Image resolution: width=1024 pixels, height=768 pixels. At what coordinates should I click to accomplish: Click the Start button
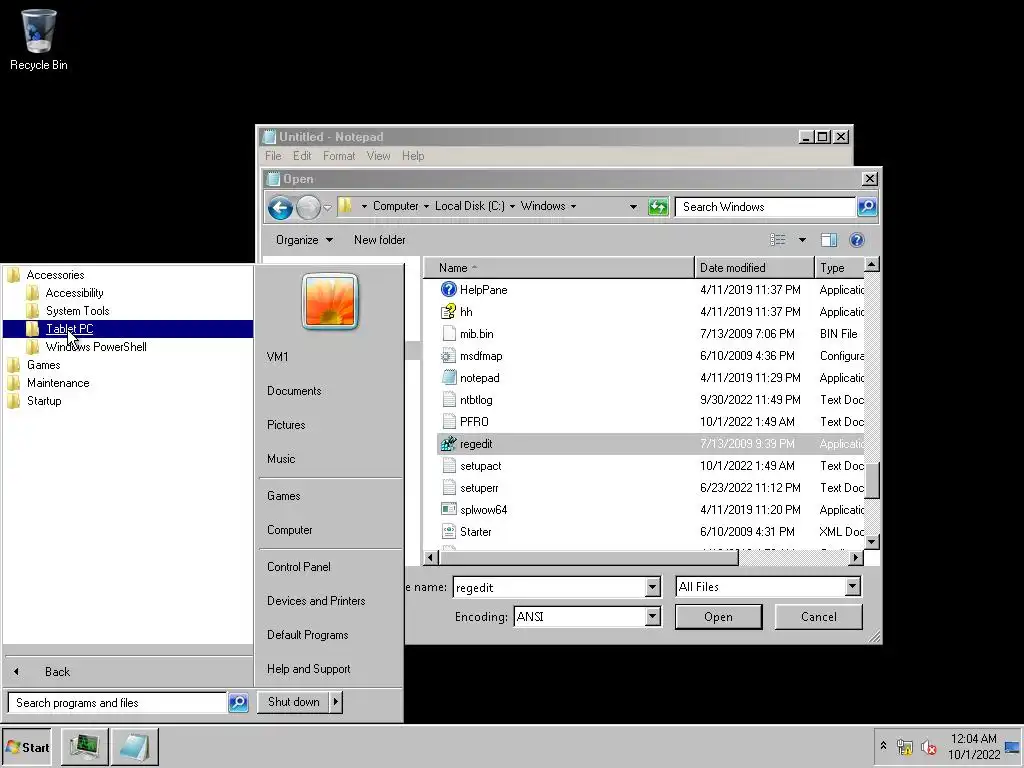pos(27,746)
